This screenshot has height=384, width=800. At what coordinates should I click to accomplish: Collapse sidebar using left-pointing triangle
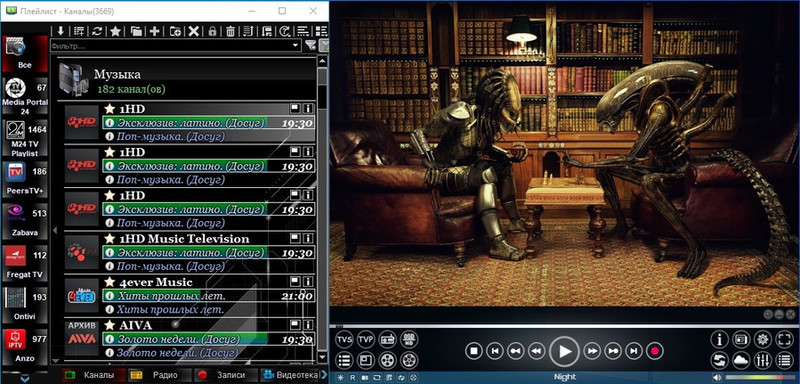click(x=55, y=230)
